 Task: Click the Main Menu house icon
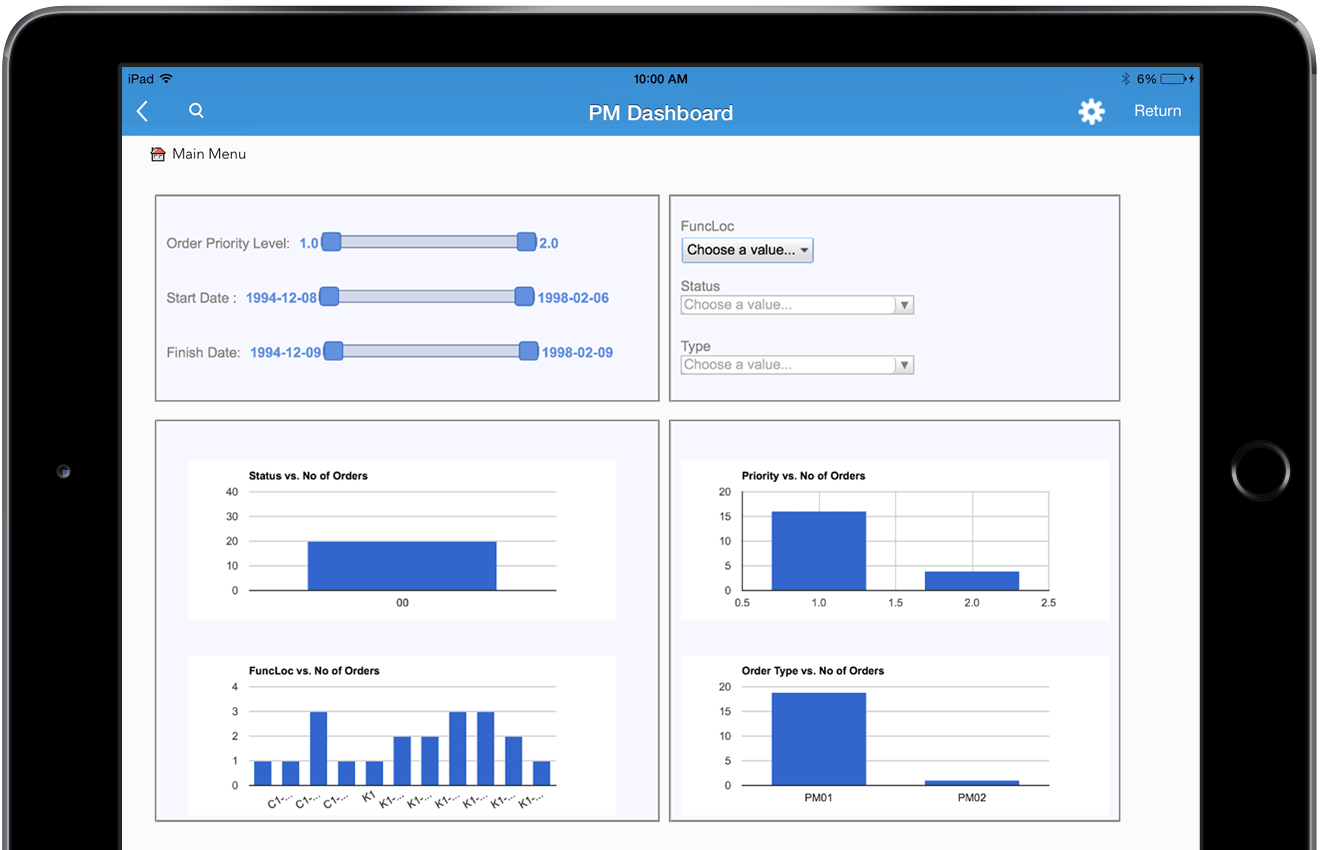click(158, 154)
